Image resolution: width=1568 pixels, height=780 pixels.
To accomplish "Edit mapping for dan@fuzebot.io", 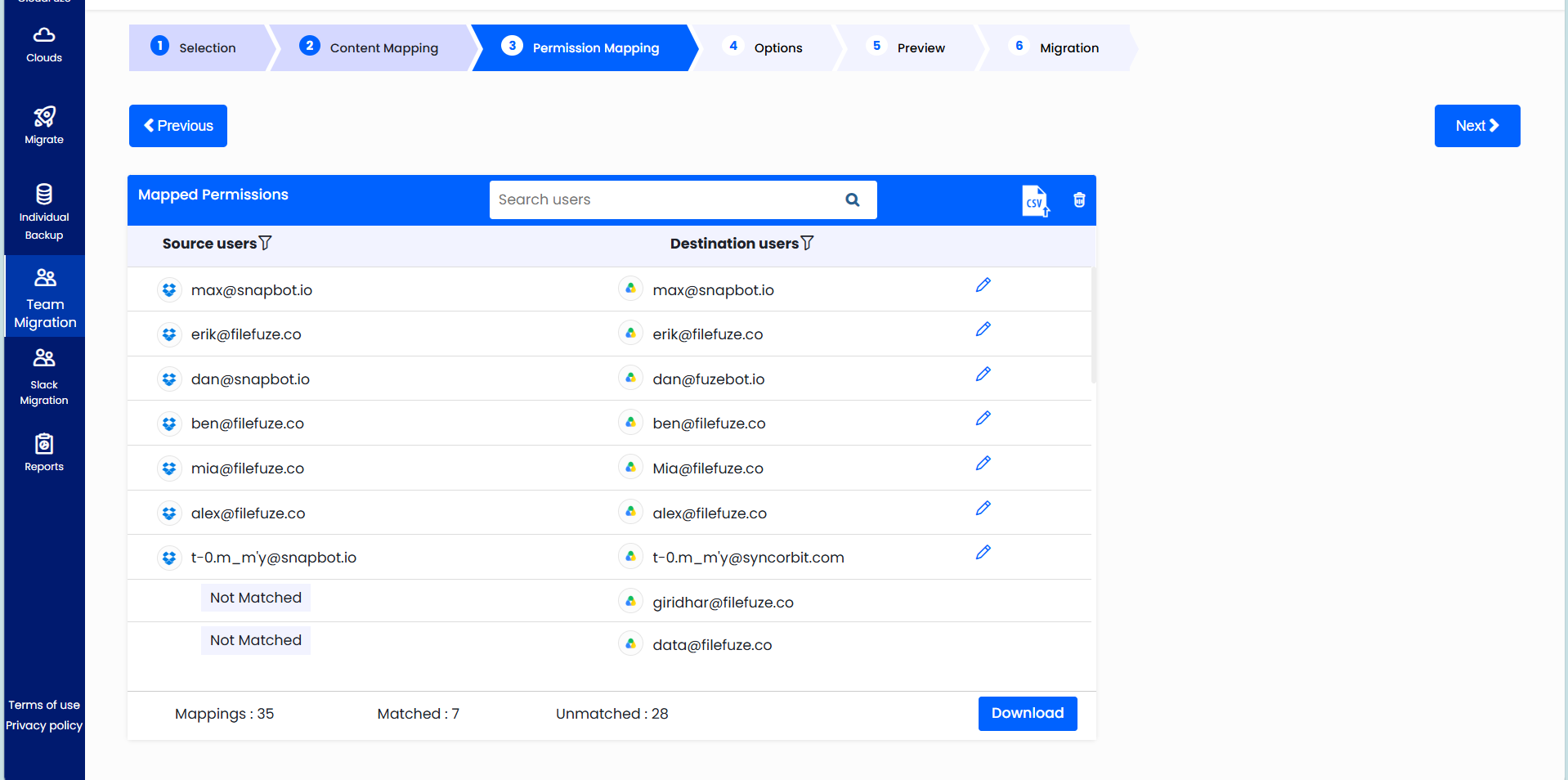I will pos(983,374).
